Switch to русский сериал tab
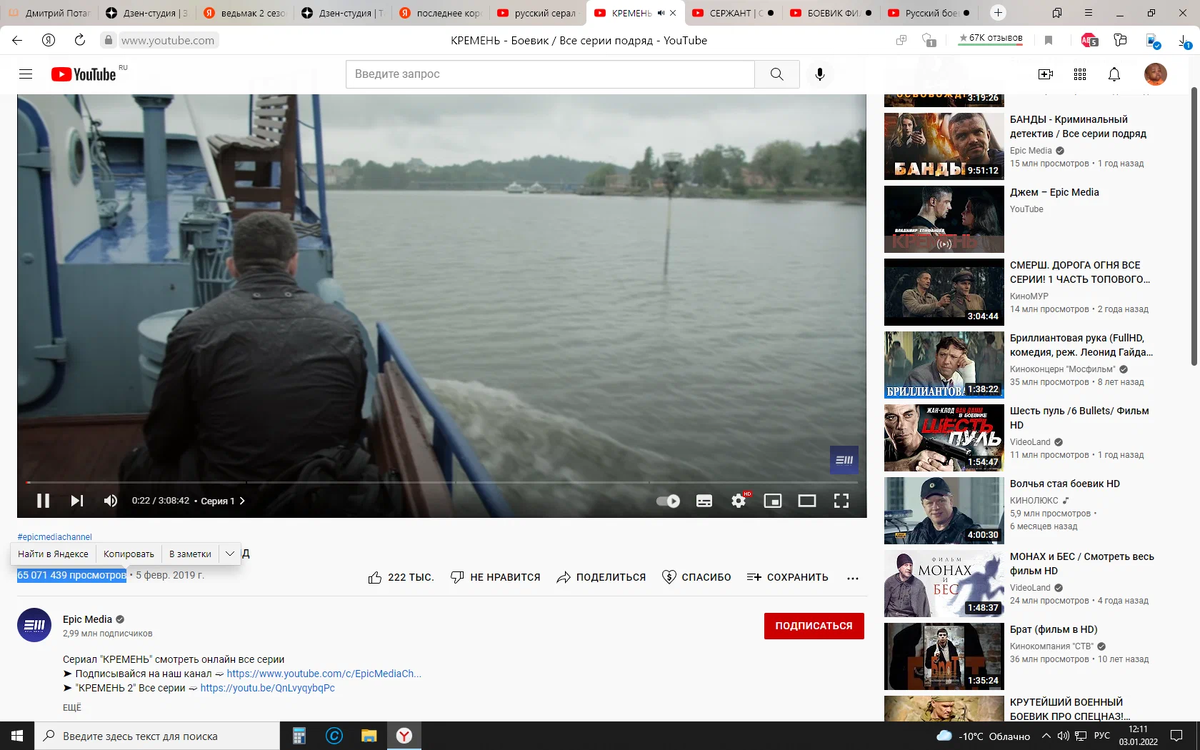 click(536, 13)
